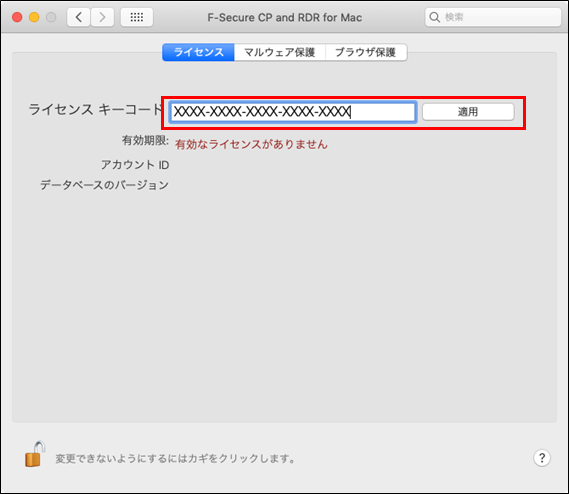Show all preferences grid icon

pyautogui.click(x=137, y=17)
